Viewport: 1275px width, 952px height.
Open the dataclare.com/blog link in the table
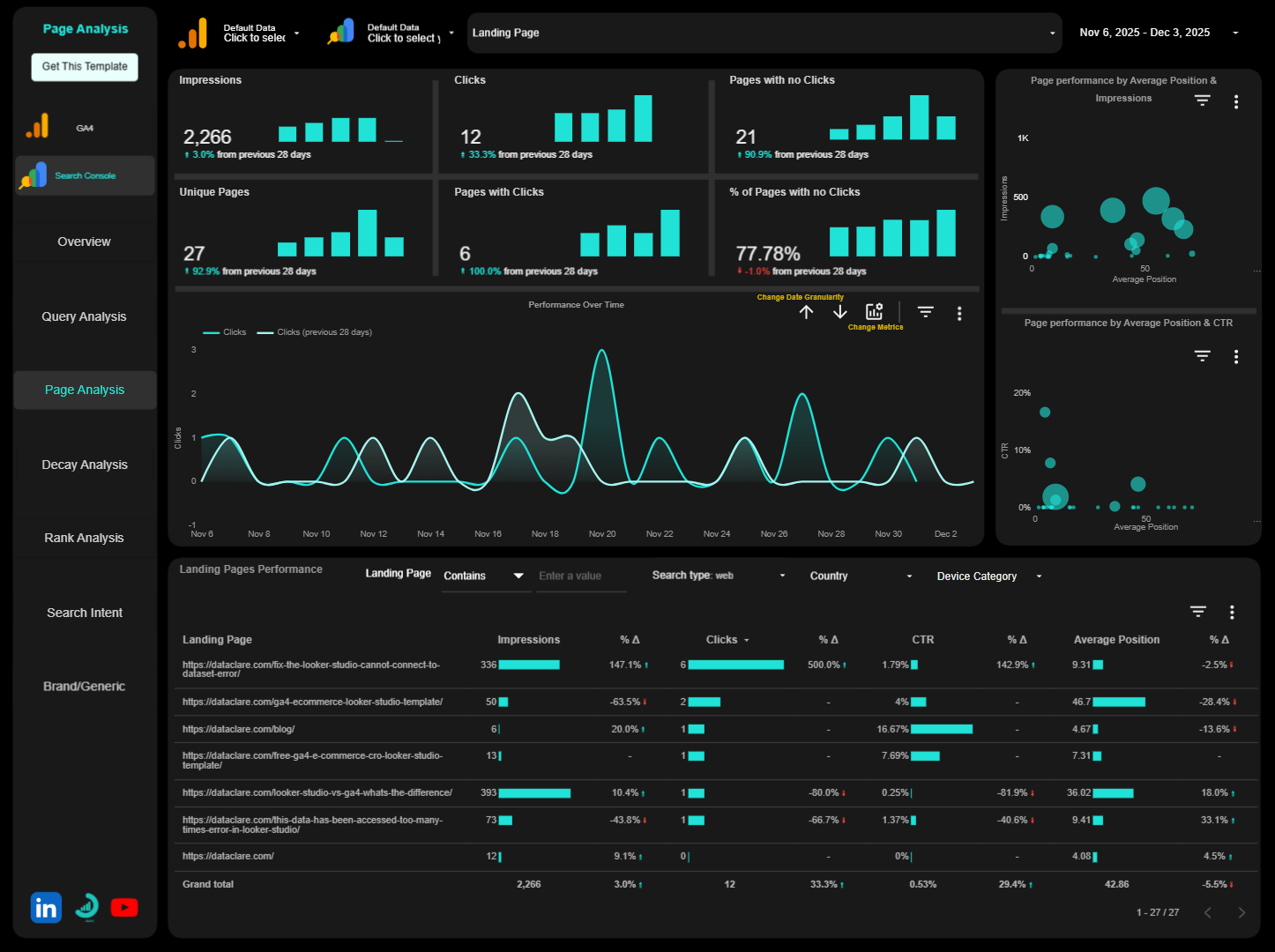click(238, 729)
